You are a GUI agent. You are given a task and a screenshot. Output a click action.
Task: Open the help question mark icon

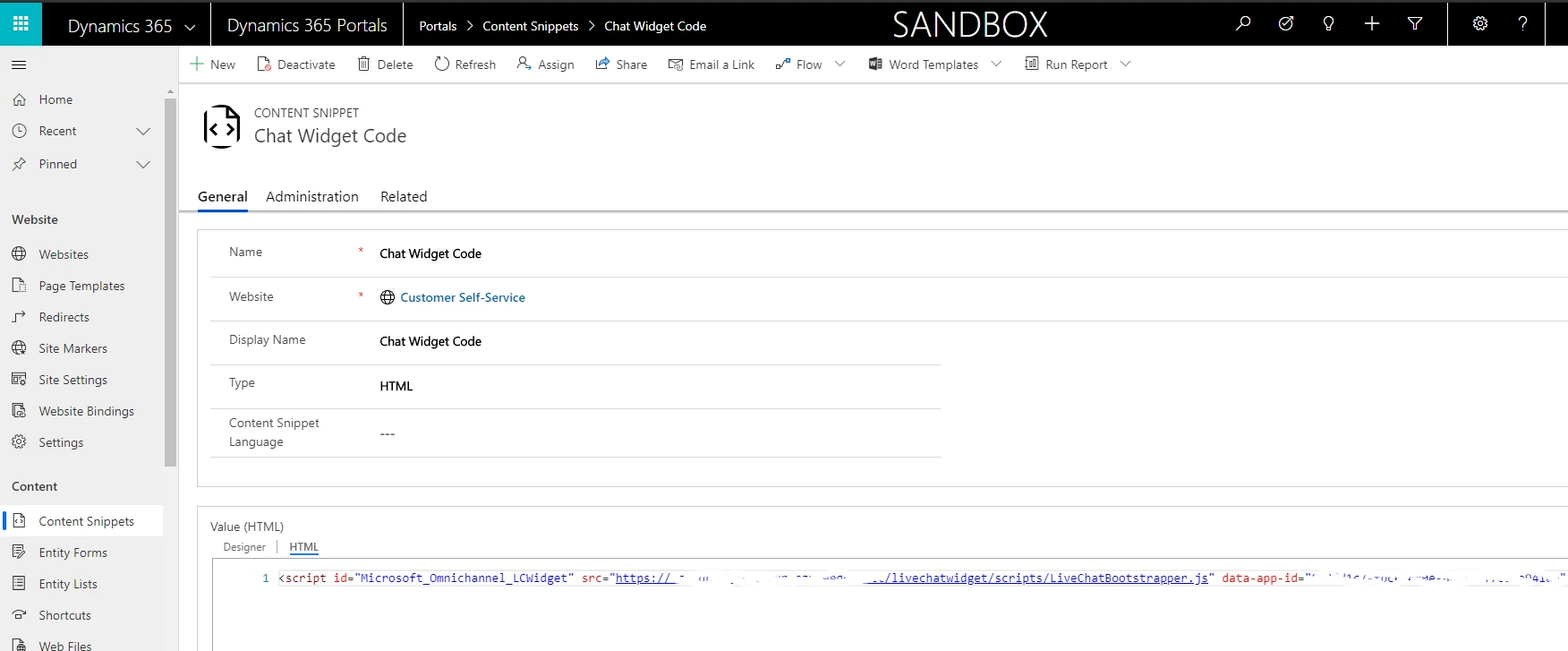point(1522,24)
